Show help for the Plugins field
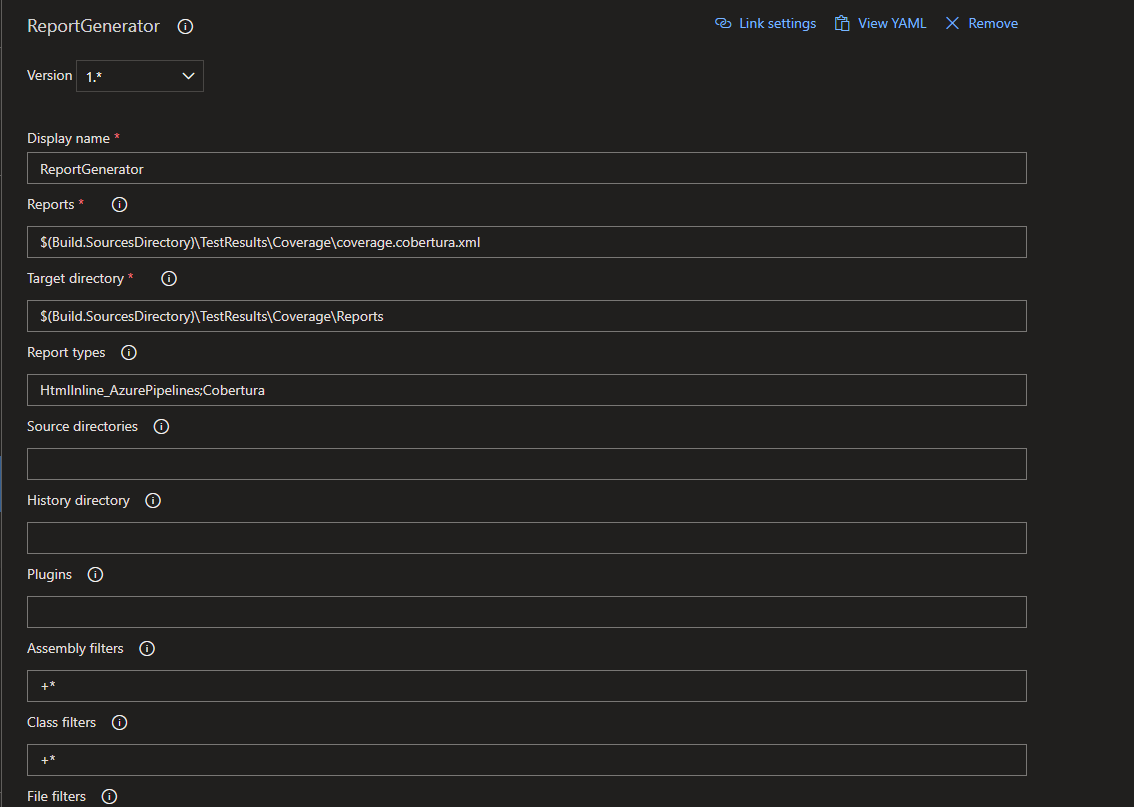1134x807 pixels. (x=95, y=574)
